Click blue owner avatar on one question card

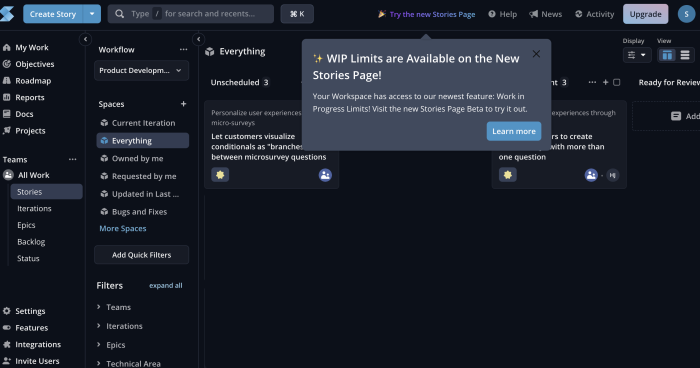[x=591, y=175]
